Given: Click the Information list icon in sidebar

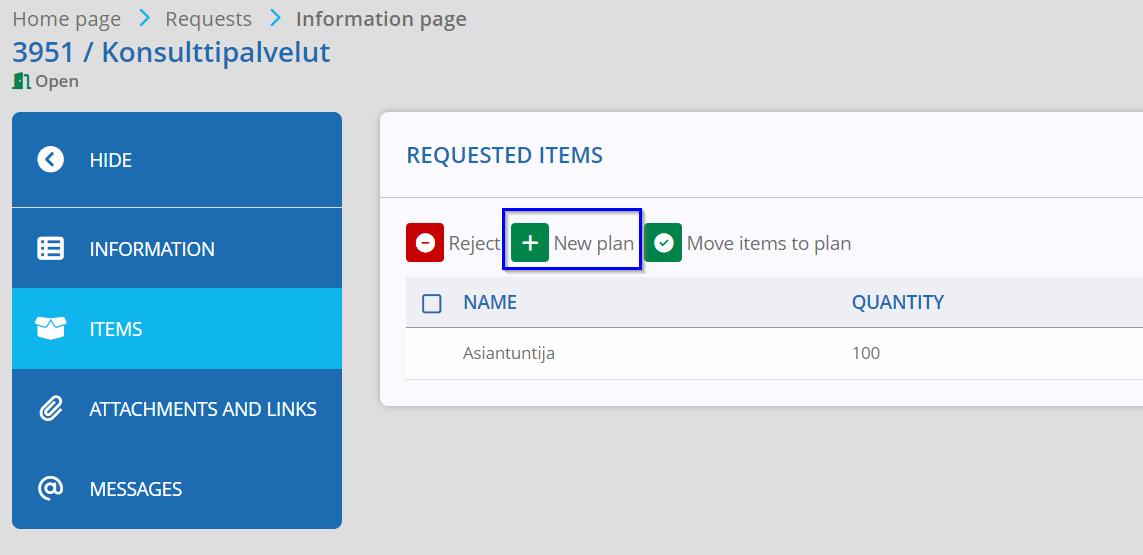Looking at the screenshot, I should click(x=50, y=249).
